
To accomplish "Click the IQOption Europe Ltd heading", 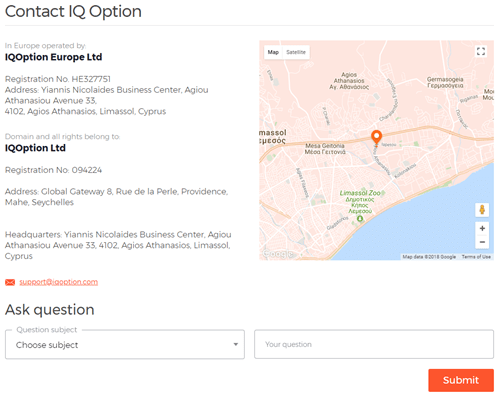I will tap(53, 57).
